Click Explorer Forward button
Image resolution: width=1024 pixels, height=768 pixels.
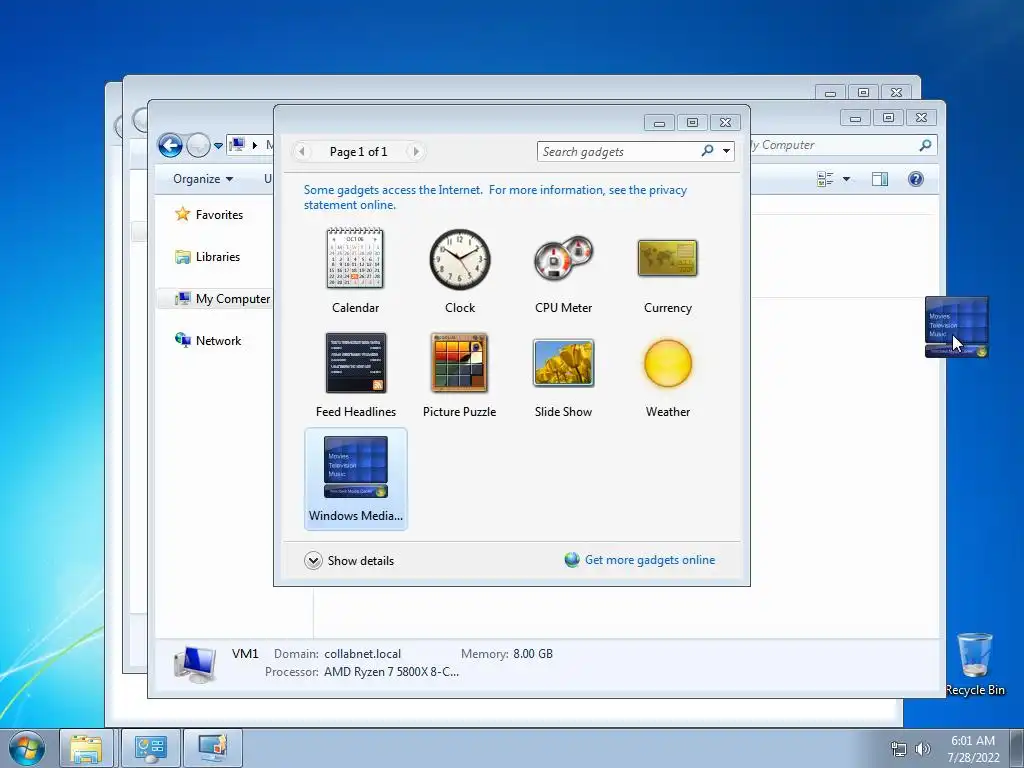[198, 145]
